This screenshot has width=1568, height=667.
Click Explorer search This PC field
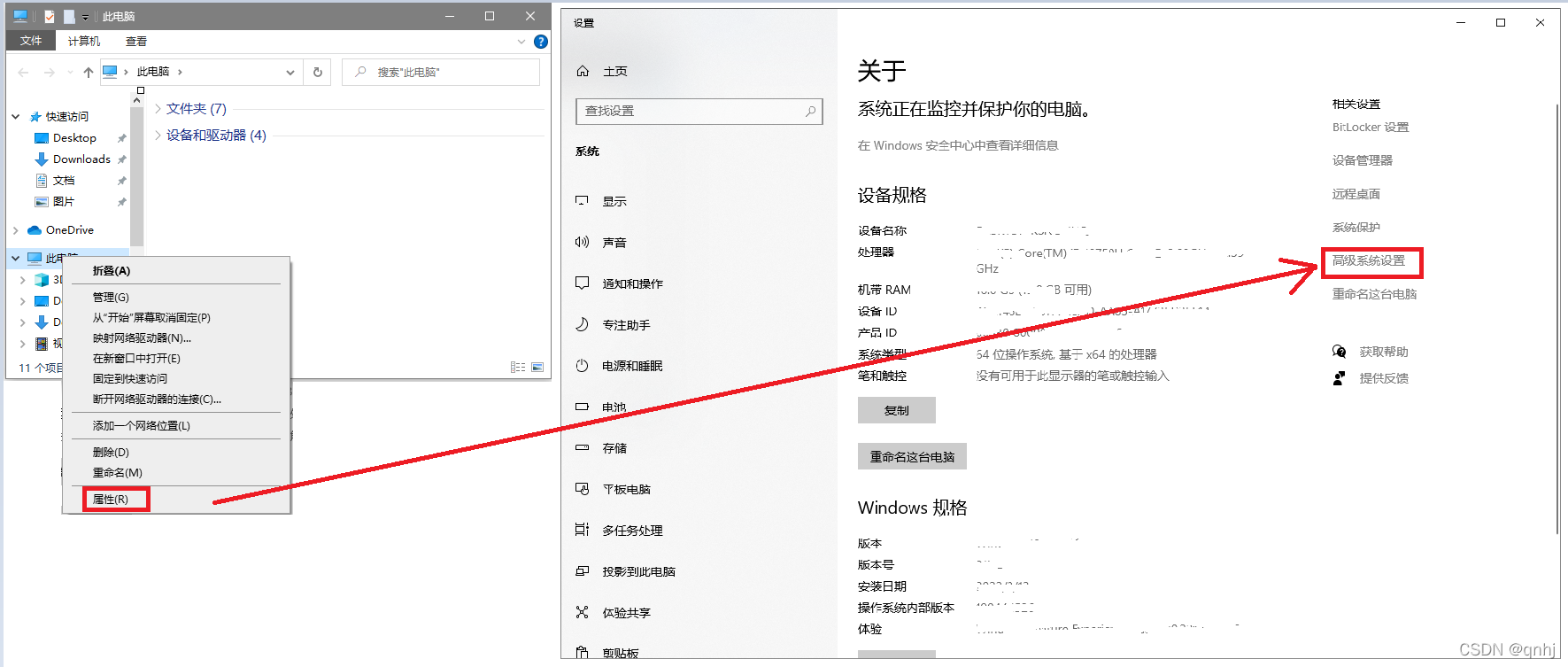(x=441, y=72)
